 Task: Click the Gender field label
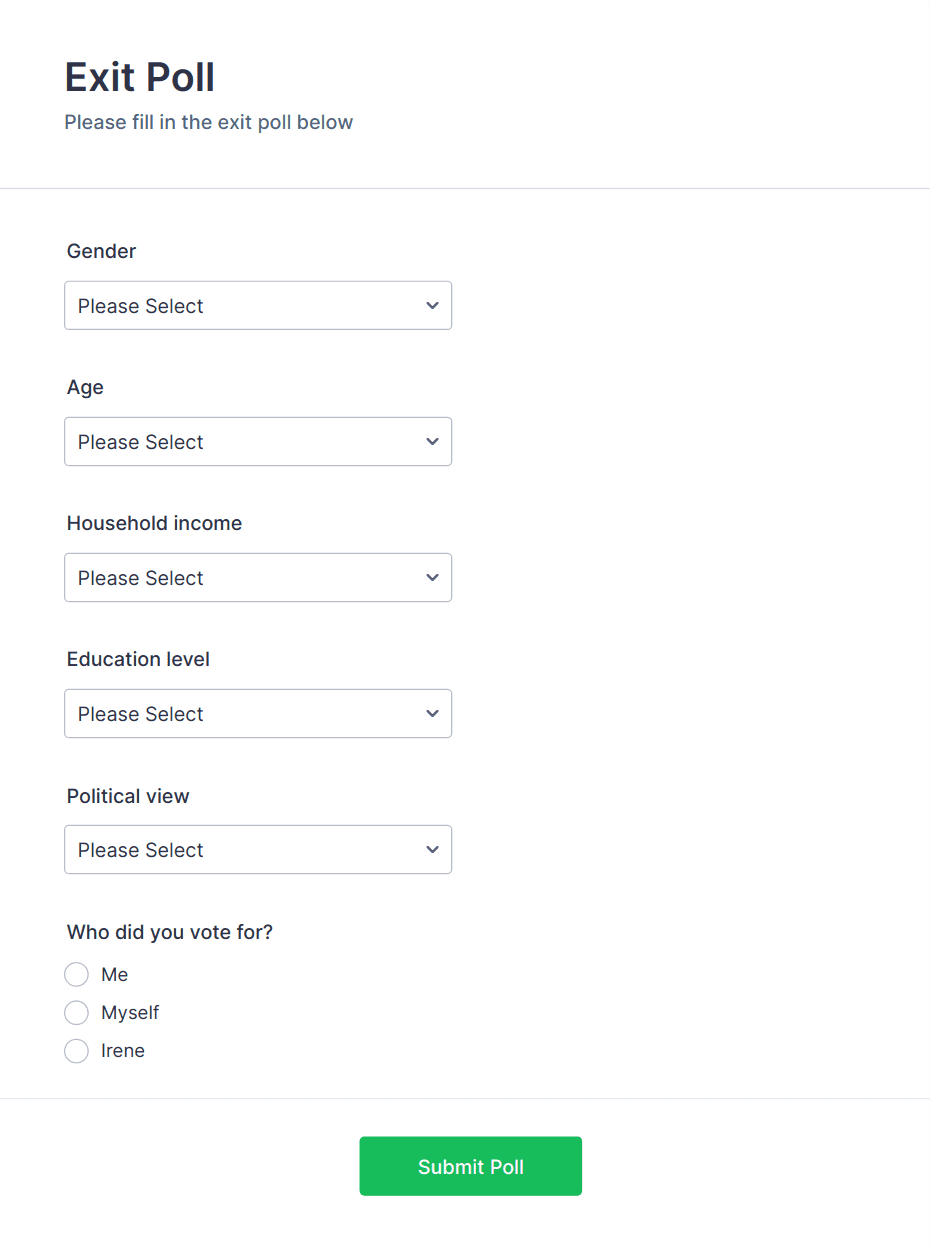pyautogui.click(x=101, y=251)
